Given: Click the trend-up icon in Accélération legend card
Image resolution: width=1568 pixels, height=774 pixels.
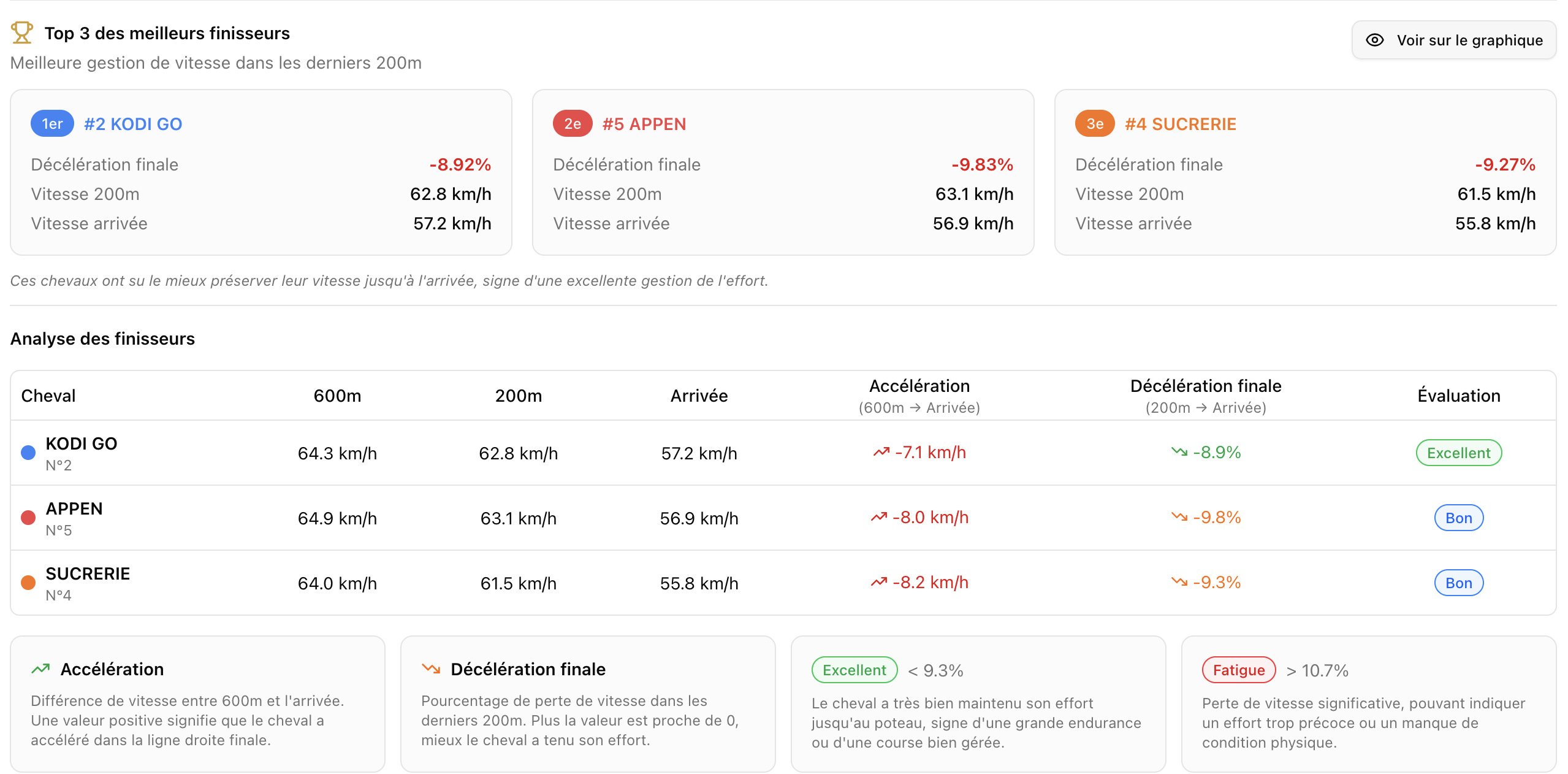Looking at the screenshot, I should 40,669.
